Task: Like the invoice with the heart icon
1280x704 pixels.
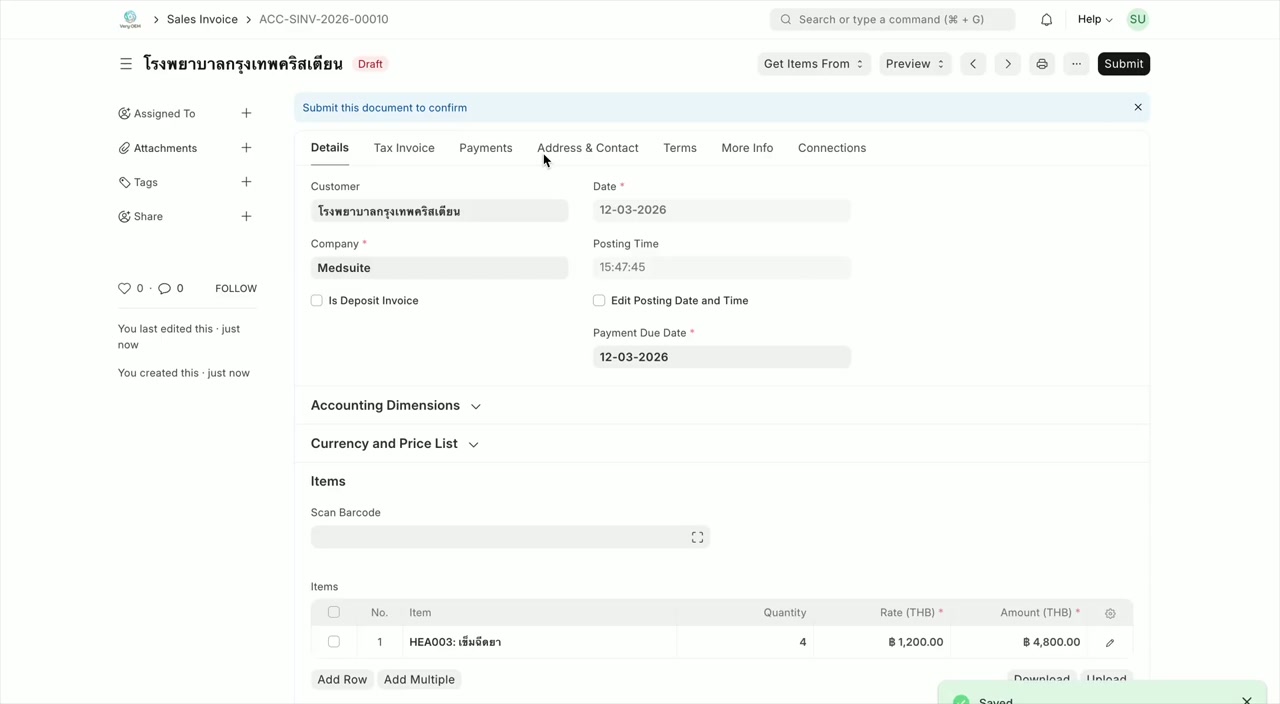Action: pyautogui.click(x=124, y=288)
